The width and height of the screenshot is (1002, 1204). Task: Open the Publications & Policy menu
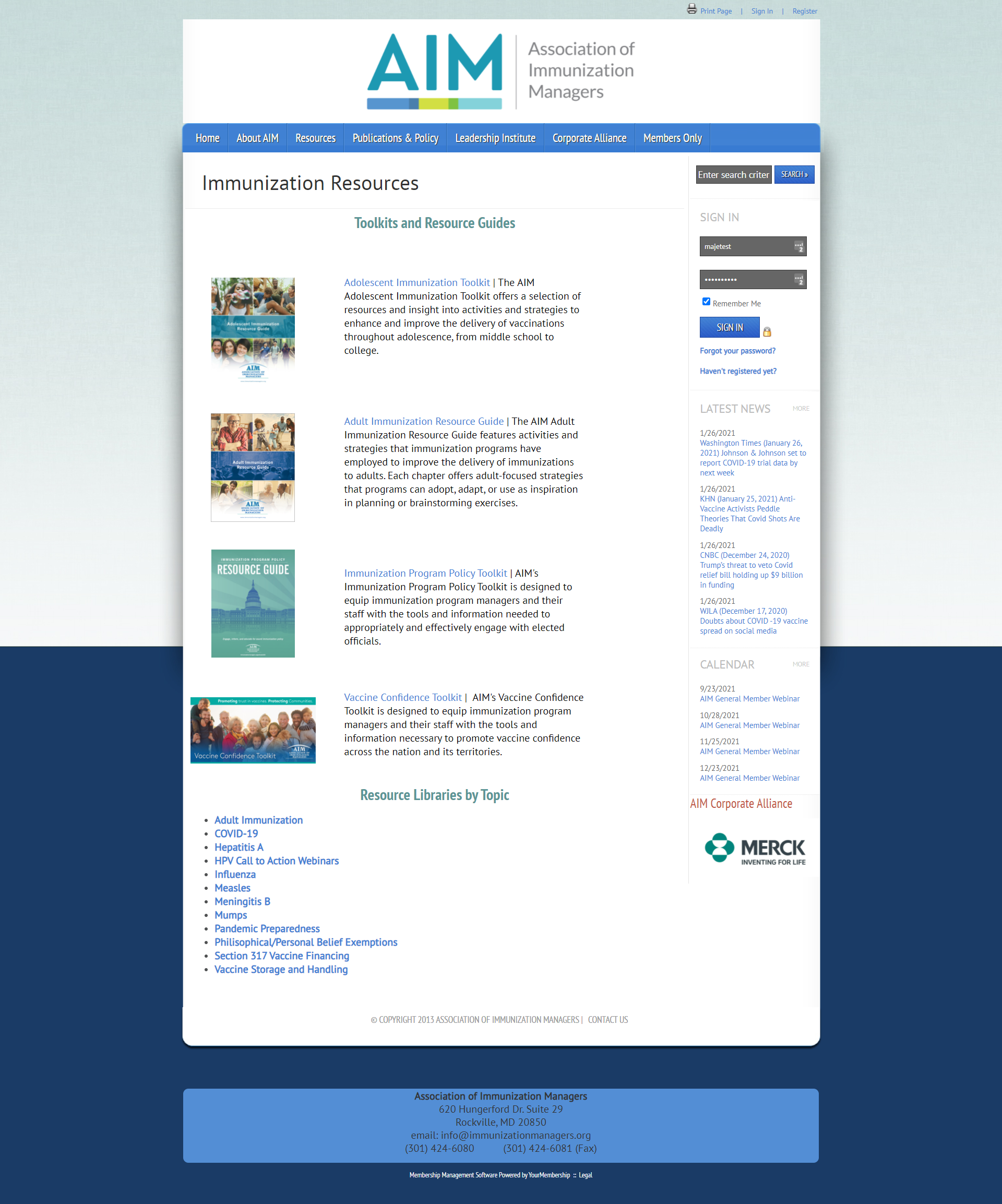point(395,138)
